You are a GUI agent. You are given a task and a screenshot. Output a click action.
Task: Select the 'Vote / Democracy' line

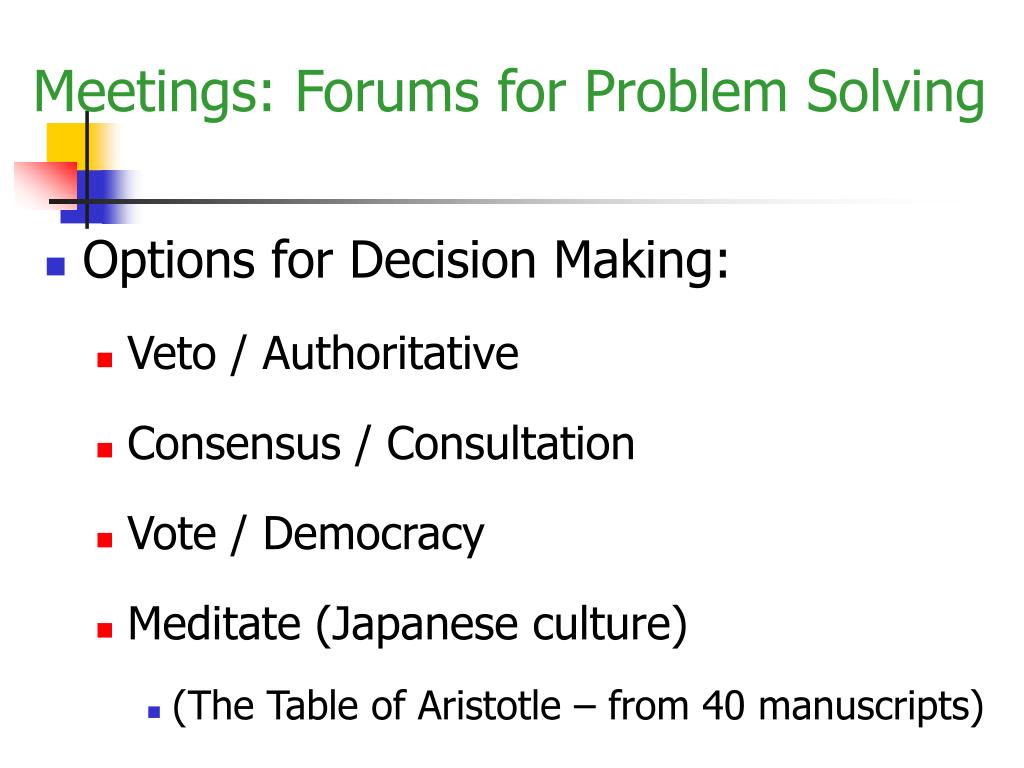(305, 534)
